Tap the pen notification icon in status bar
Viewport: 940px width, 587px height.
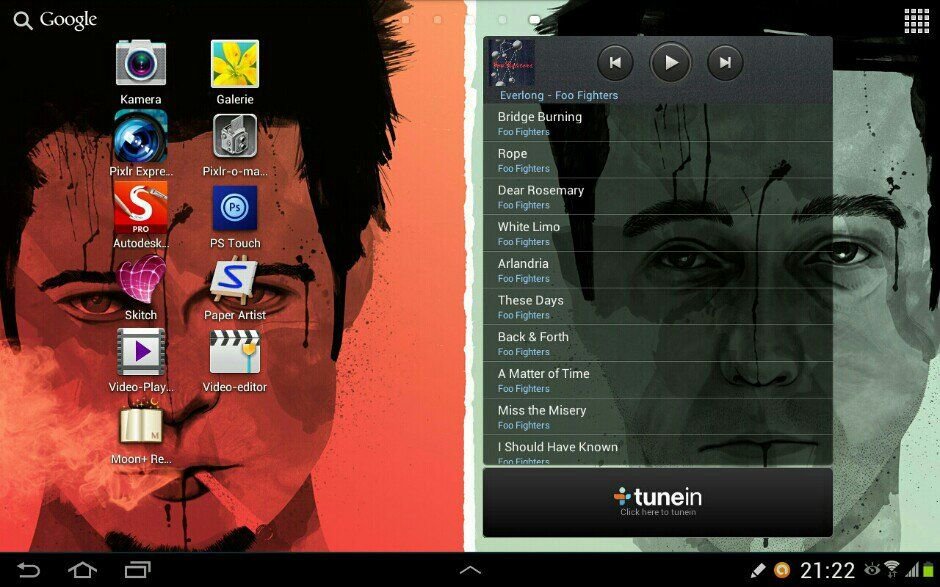coord(758,570)
